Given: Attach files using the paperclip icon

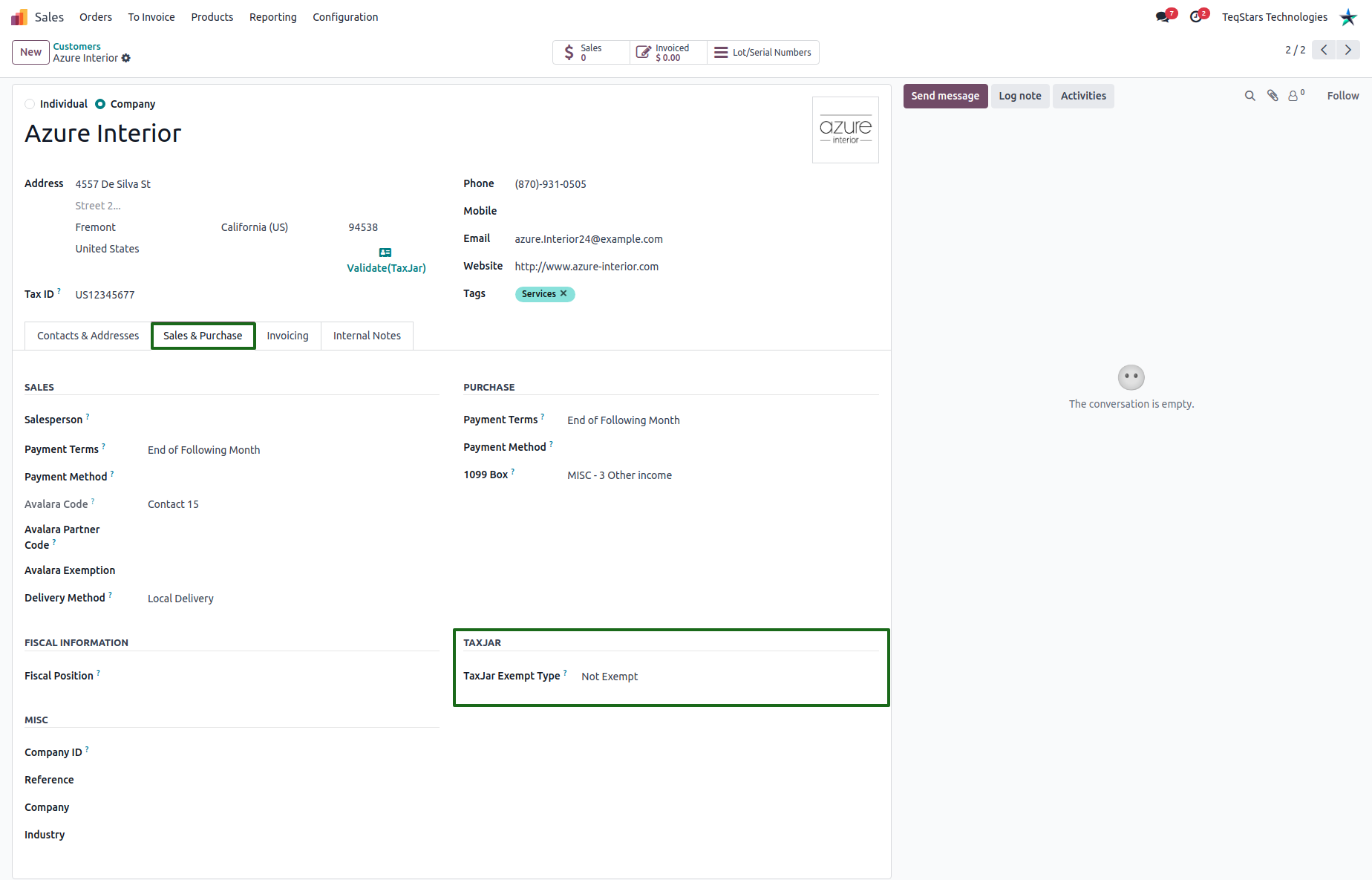Looking at the screenshot, I should click(1273, 96).
